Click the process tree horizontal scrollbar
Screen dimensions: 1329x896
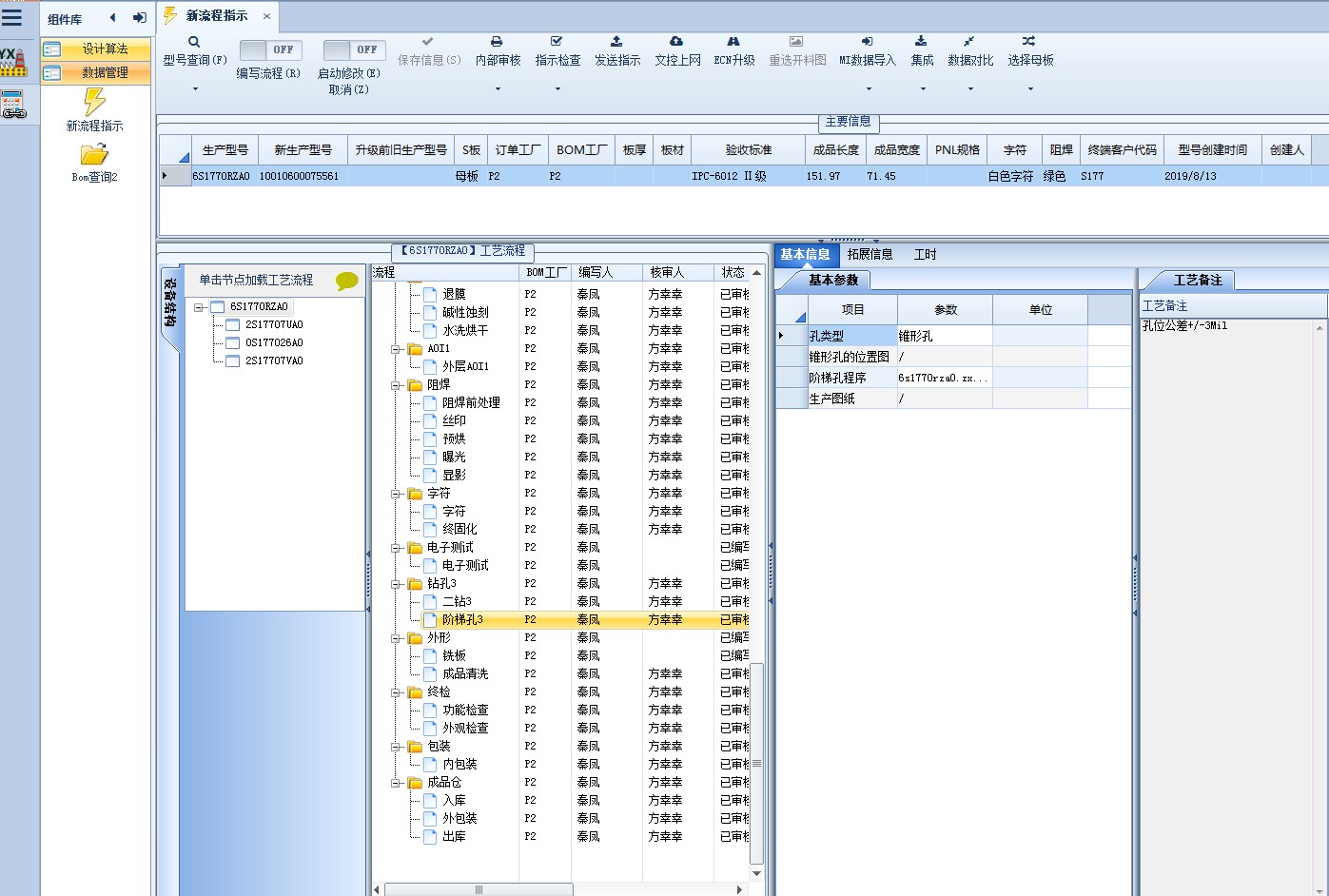[x=479, y=889]
